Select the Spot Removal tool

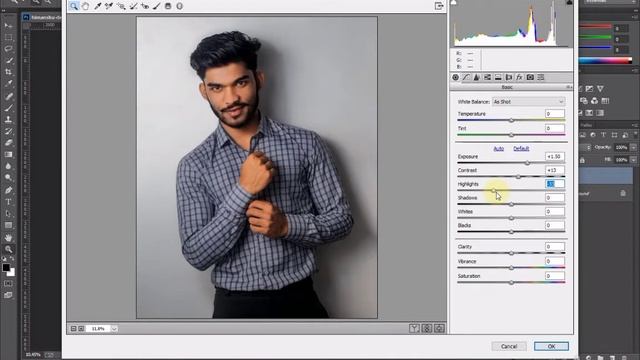coord(133,6)
